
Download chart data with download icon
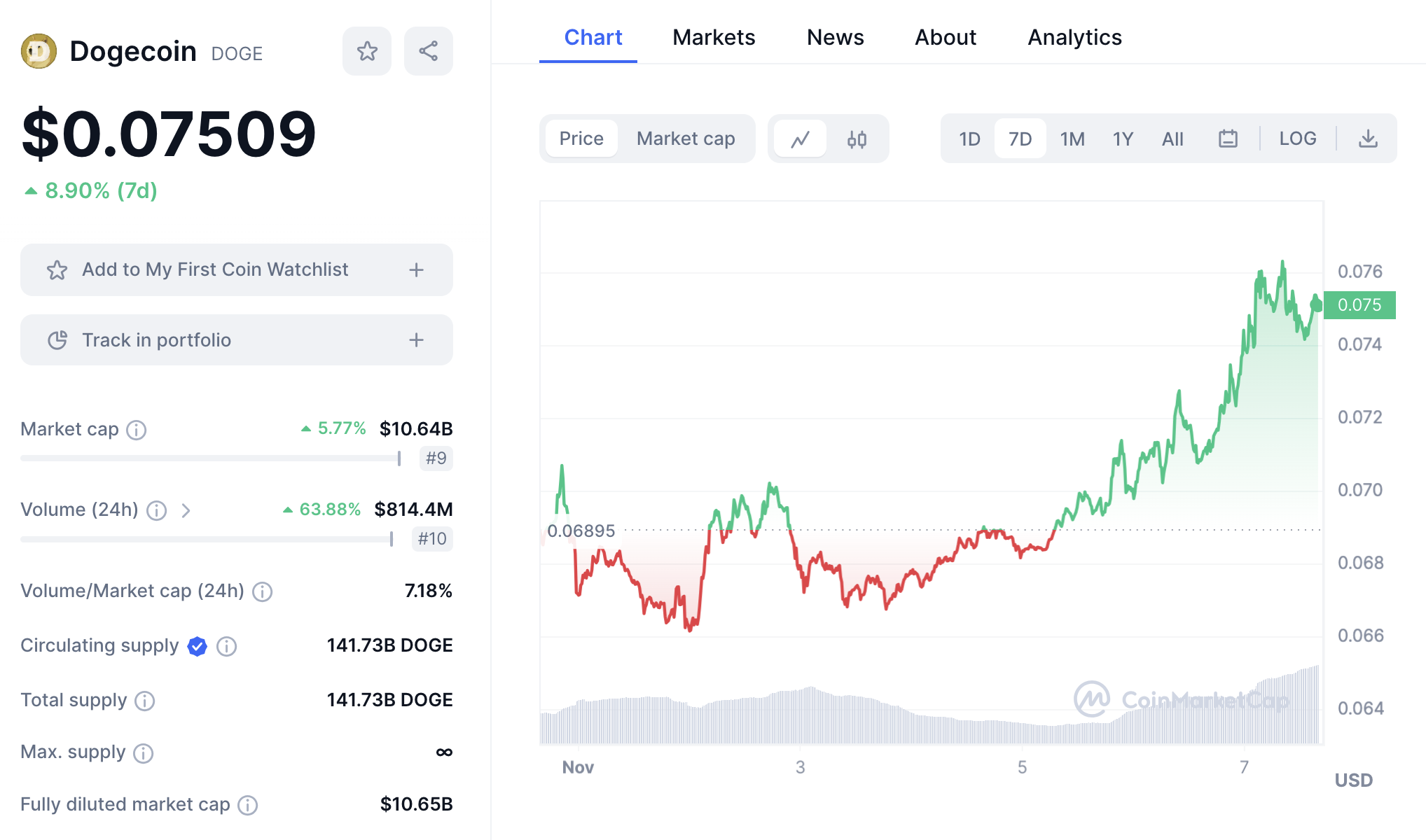click(x=1368, y=139)
